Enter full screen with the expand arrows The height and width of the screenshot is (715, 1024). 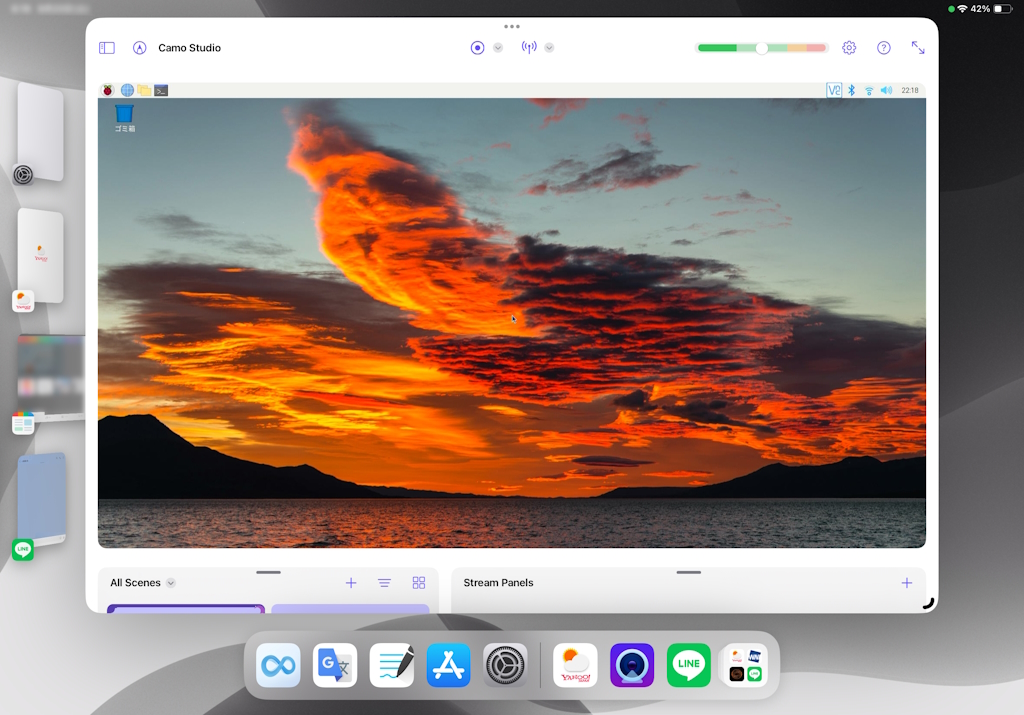pos(918,48)
